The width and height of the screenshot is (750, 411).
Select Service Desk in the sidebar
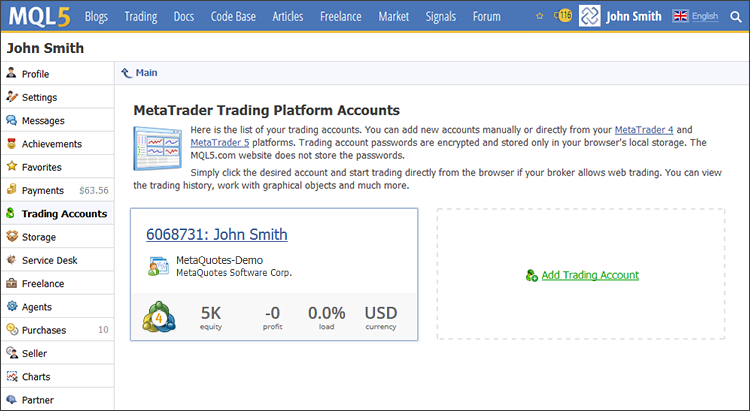[x=50, y=260]
